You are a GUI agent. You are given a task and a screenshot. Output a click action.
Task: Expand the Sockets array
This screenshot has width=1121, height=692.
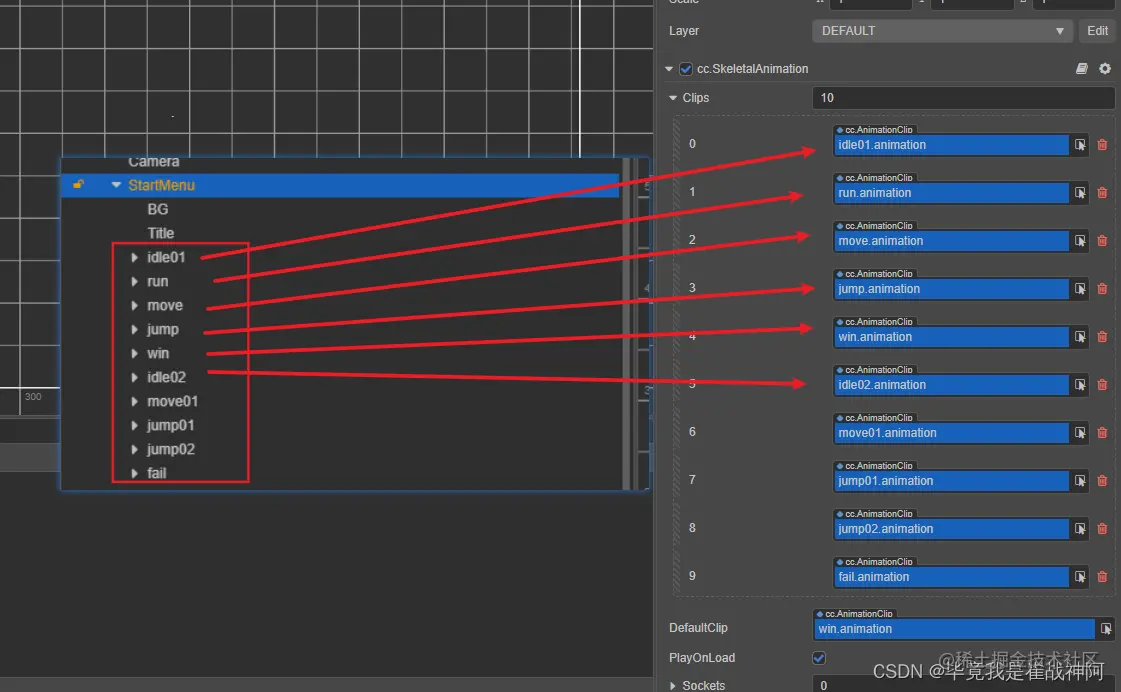(673, 686)
